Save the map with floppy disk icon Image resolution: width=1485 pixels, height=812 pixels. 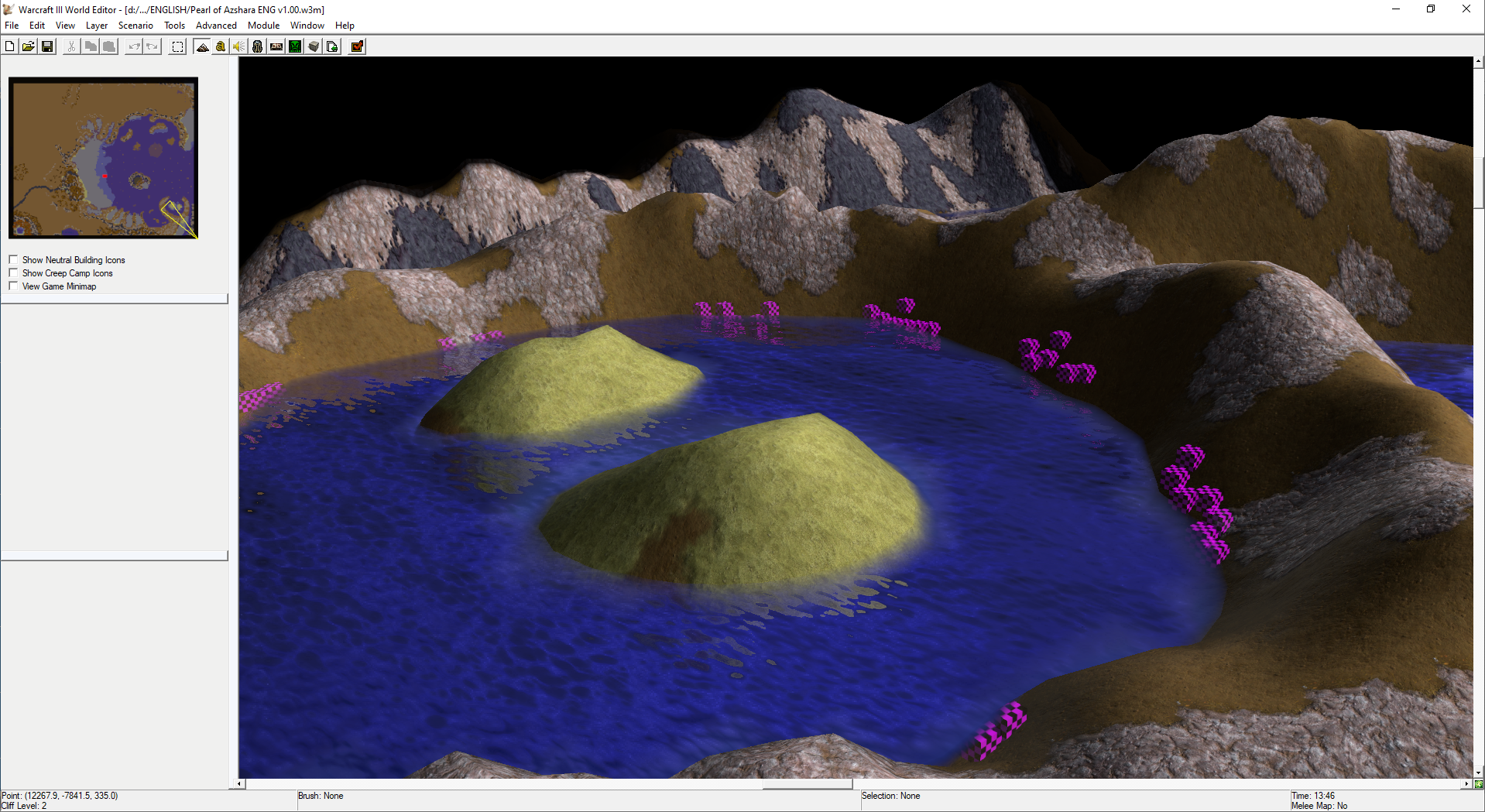47,46
